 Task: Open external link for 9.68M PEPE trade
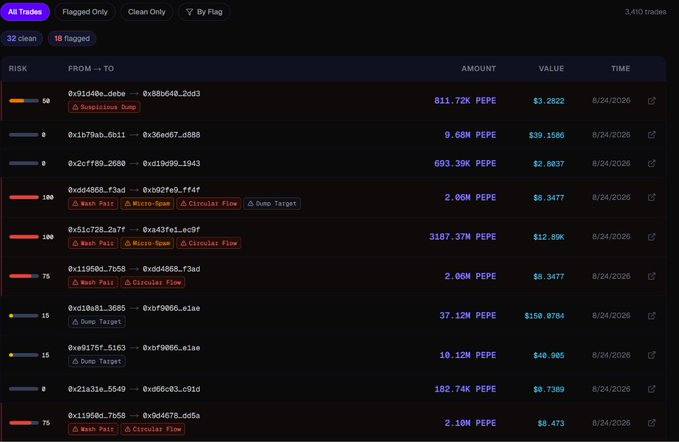tap(651, 135)
